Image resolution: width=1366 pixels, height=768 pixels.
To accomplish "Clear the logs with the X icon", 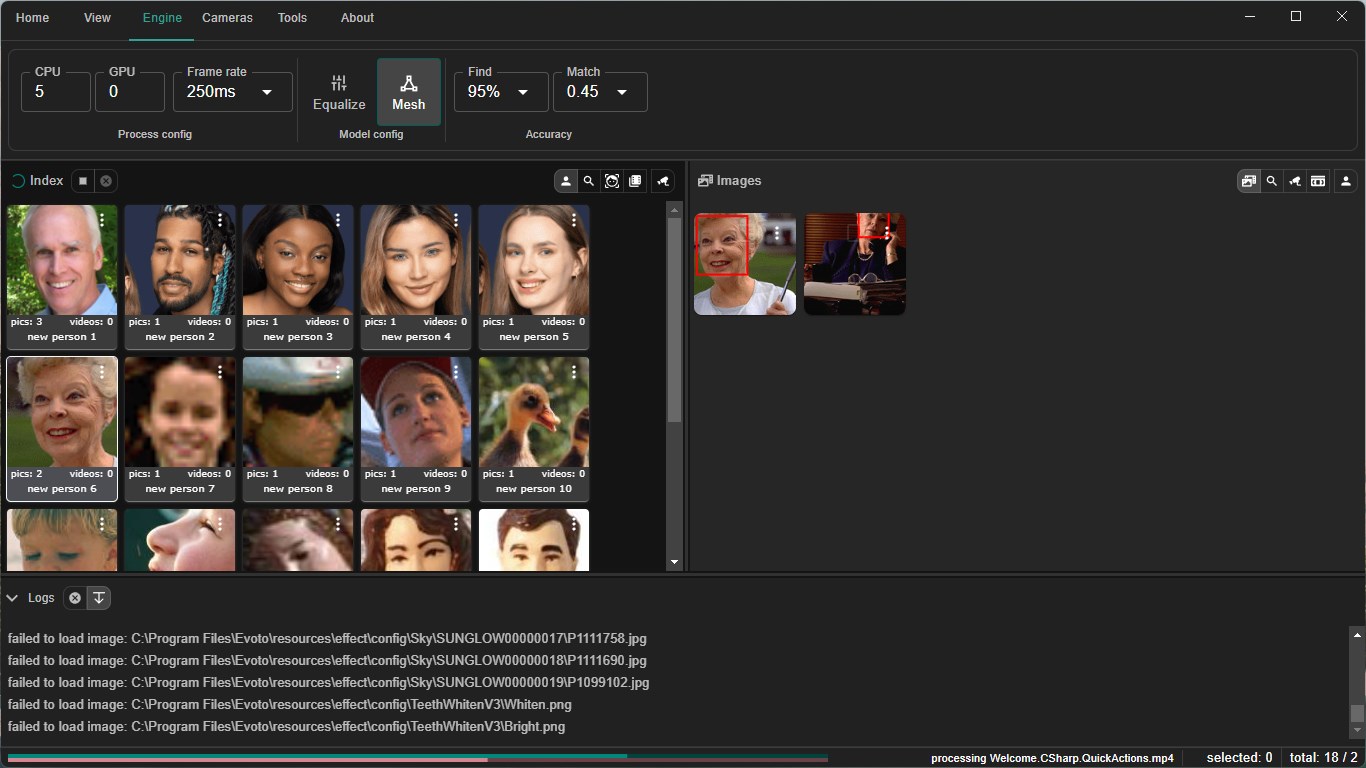I will click(x=75, y=598).
